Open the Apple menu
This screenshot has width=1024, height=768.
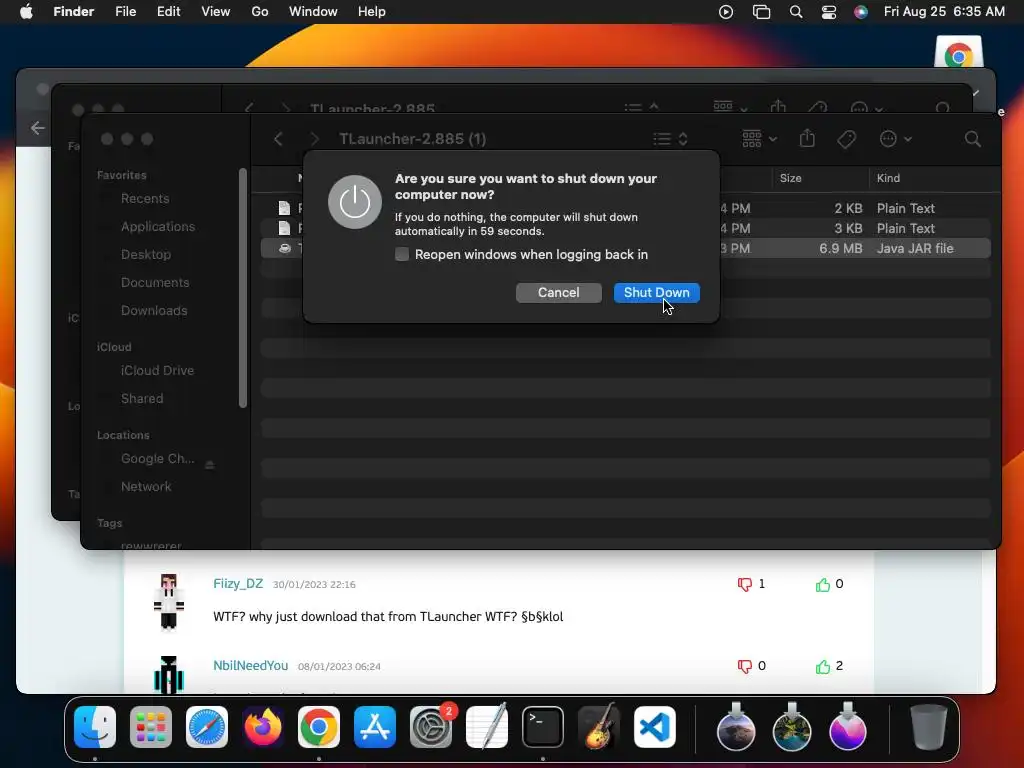(26, 12)
